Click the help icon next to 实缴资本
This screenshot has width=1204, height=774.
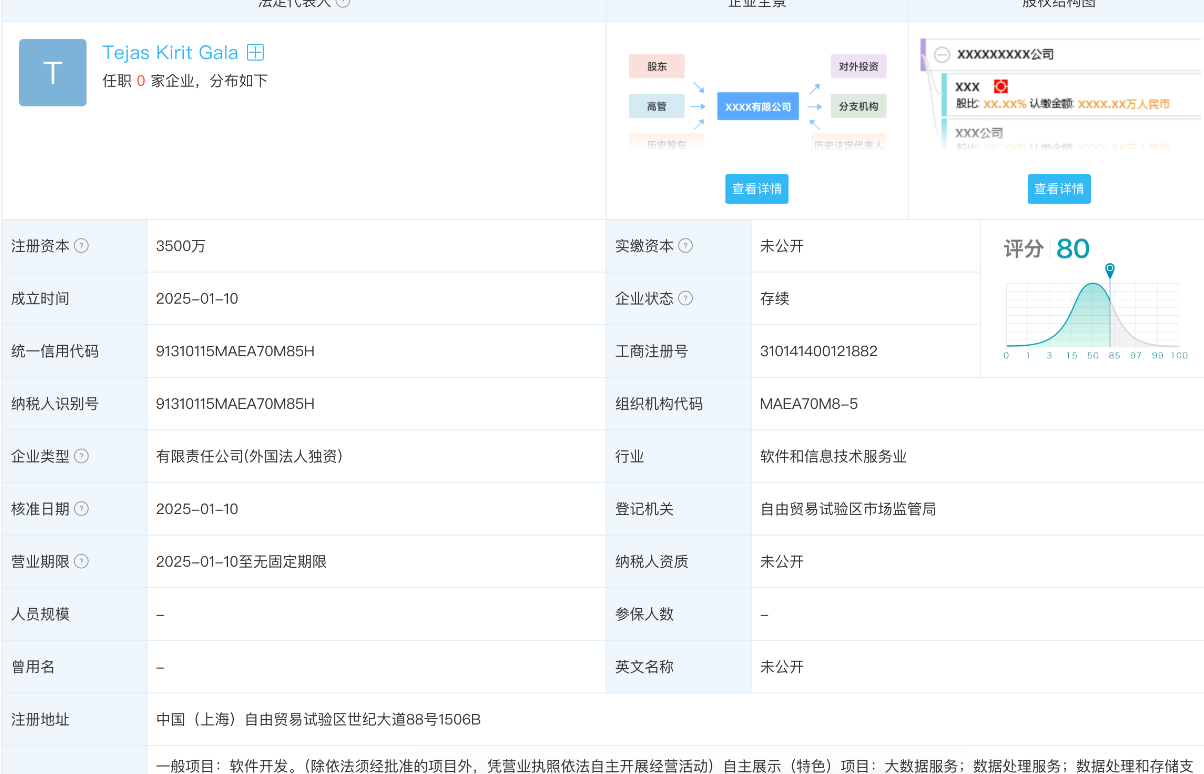point(685,246)
